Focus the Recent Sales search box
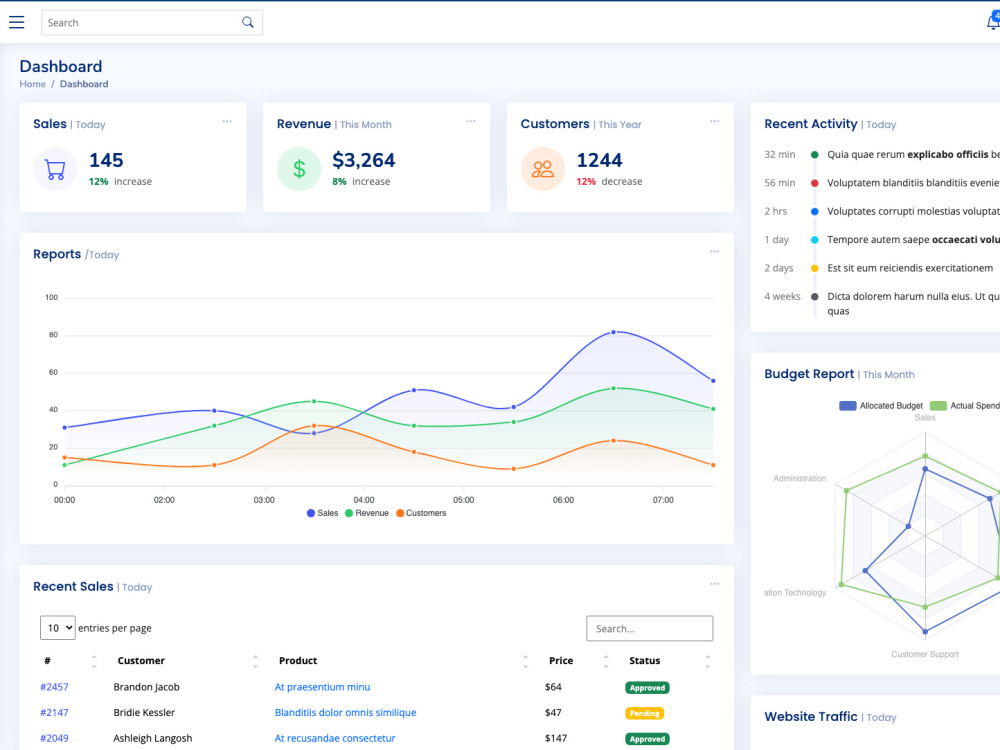 pyautogui.click(x=649, y=628)
